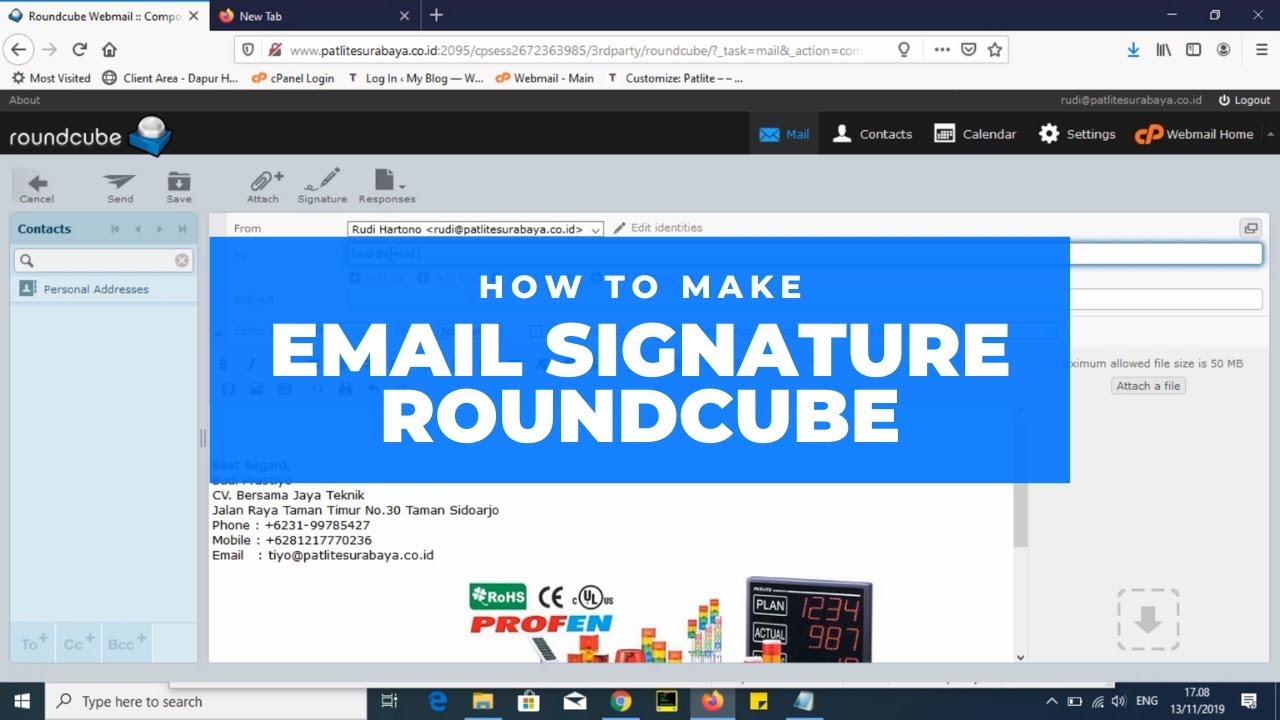The width and height of the screenshot is (1280, 720).
Task: Click the tracking protection shield icon
Action: point(248,49)
